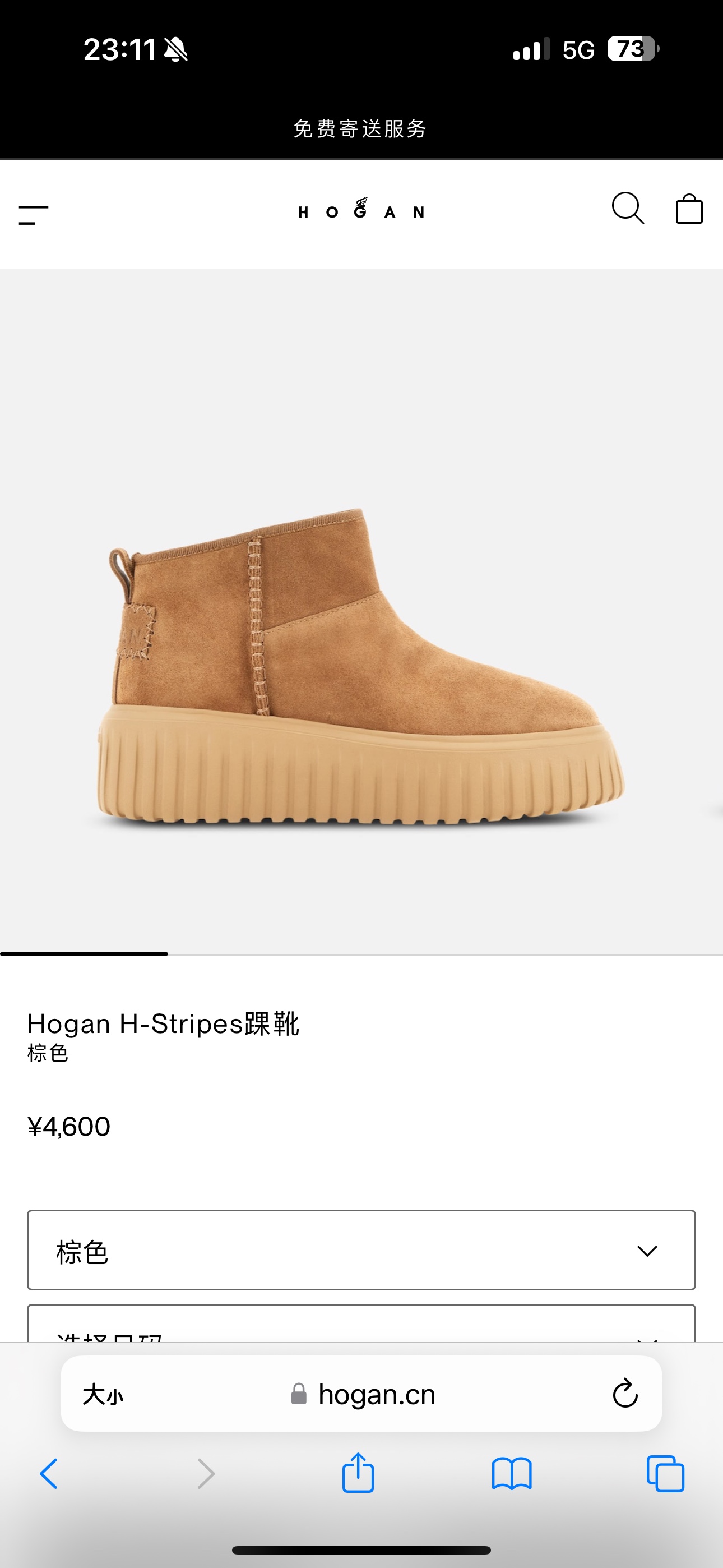The width and height of the screenshot is (723, 1568).
Task: Click the Hogan logo
Action: [x=361, y=209]
